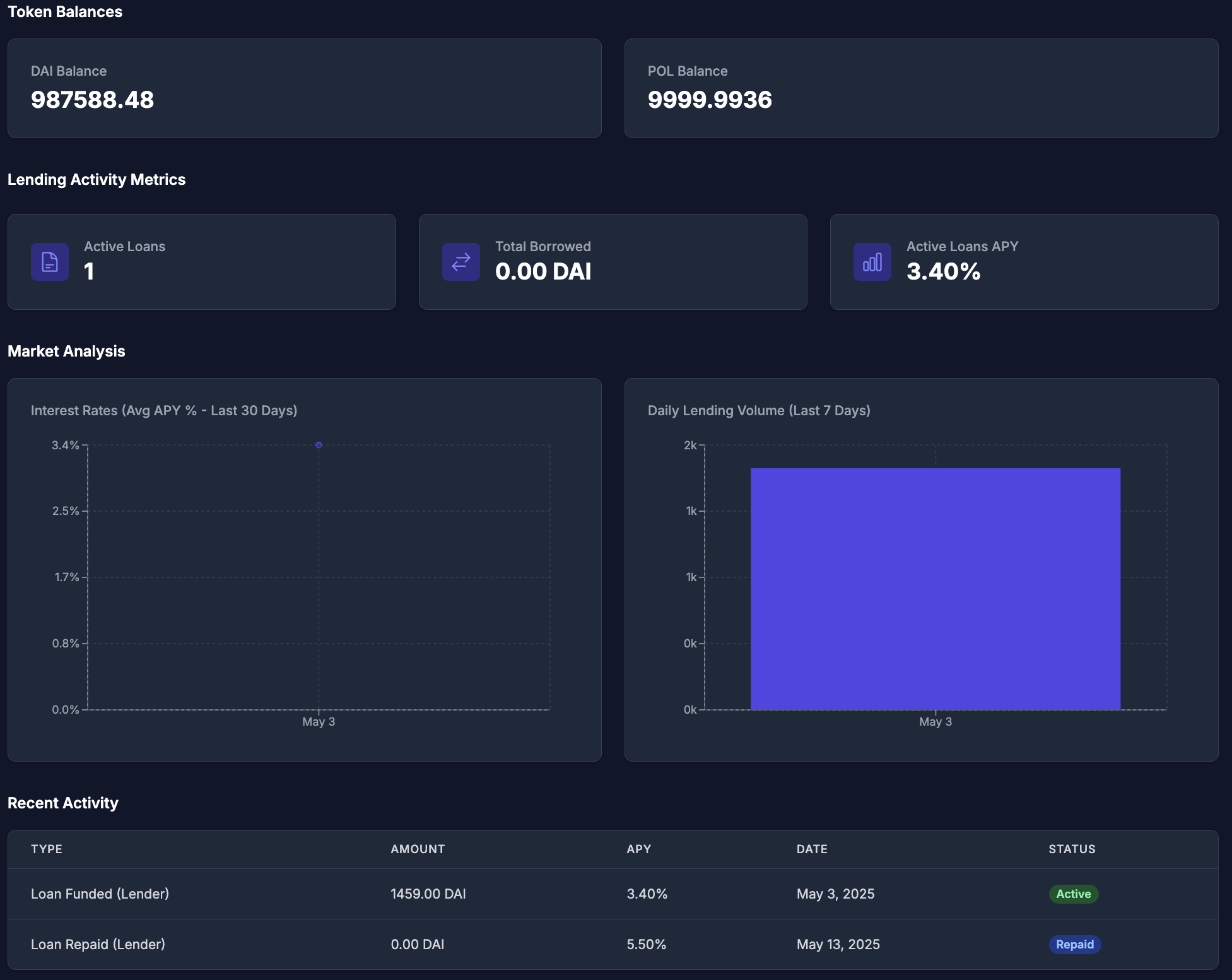This screenshot has height=980, width=1232.
Task: Toggle the Repaid status badge on Loan Repaid row
Action: click(1074, 944)
